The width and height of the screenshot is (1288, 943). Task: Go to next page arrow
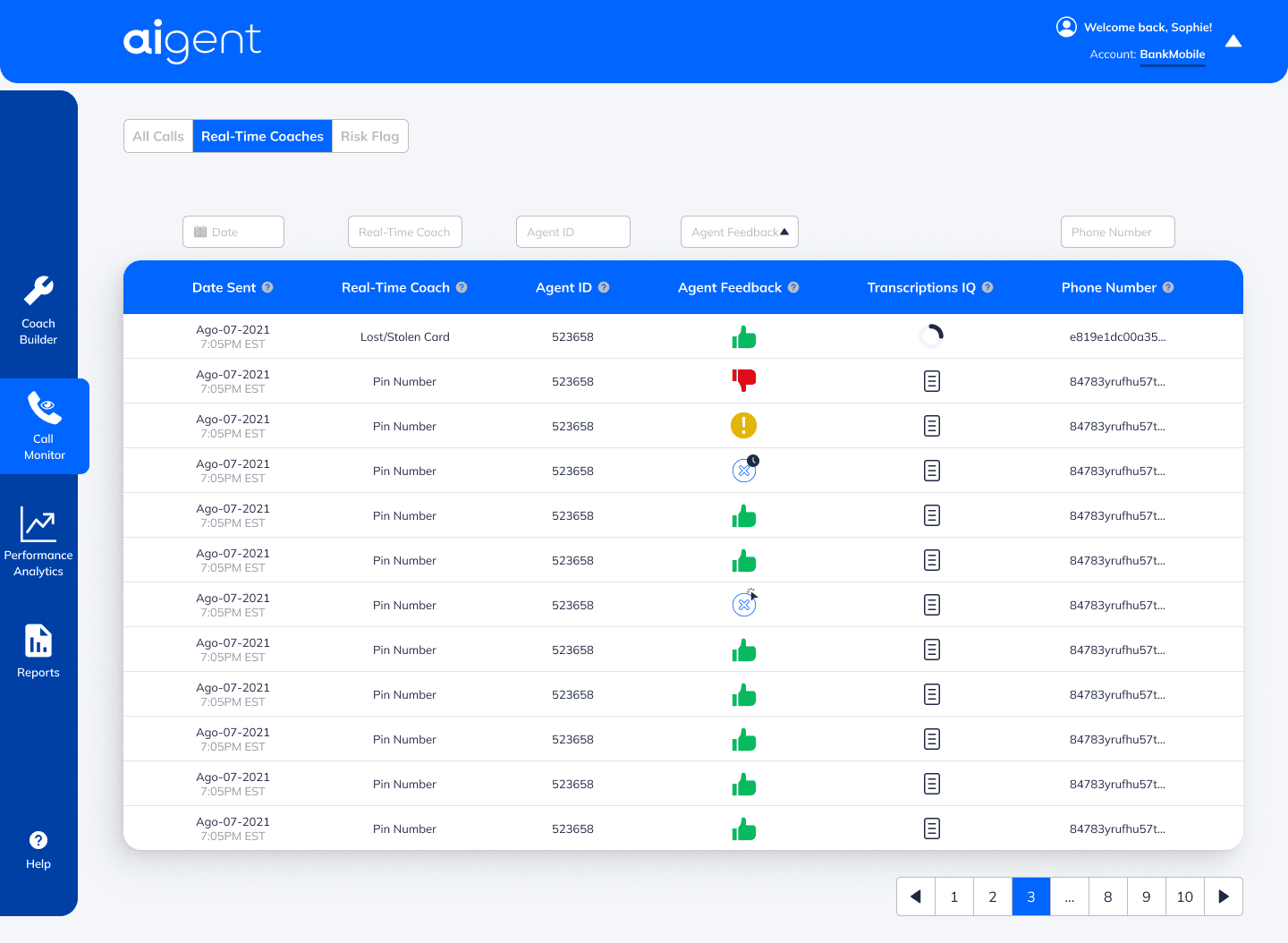click(1224, 896)
